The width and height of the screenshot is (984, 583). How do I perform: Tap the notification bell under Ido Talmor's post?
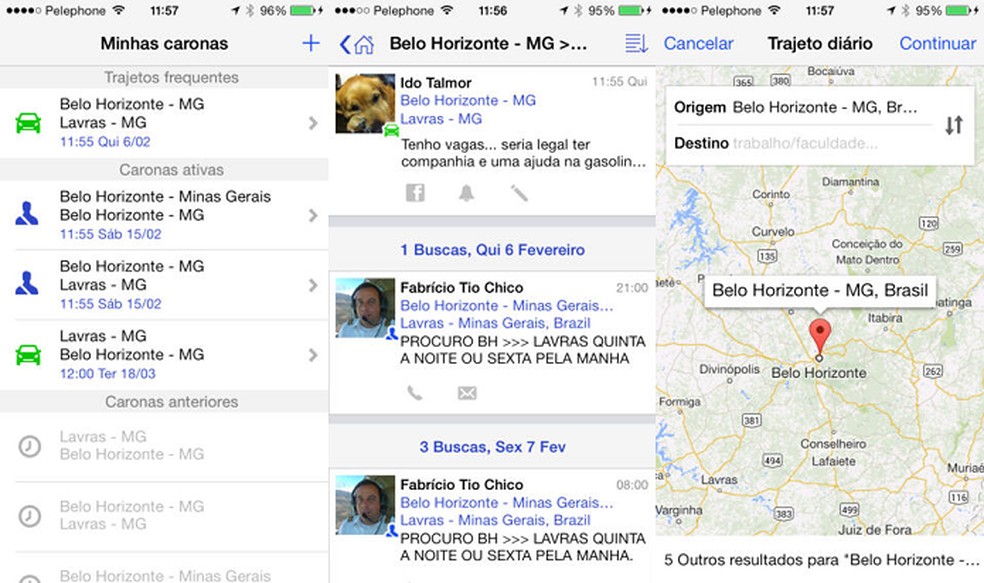(464, 192)
